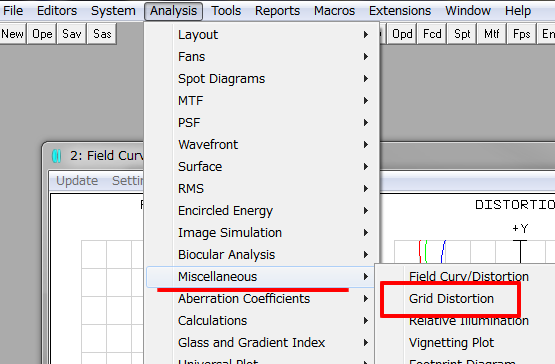Expand the Image Simulation submenu
The height and width of the screenshot is (364, 555).
pos(262,233)
